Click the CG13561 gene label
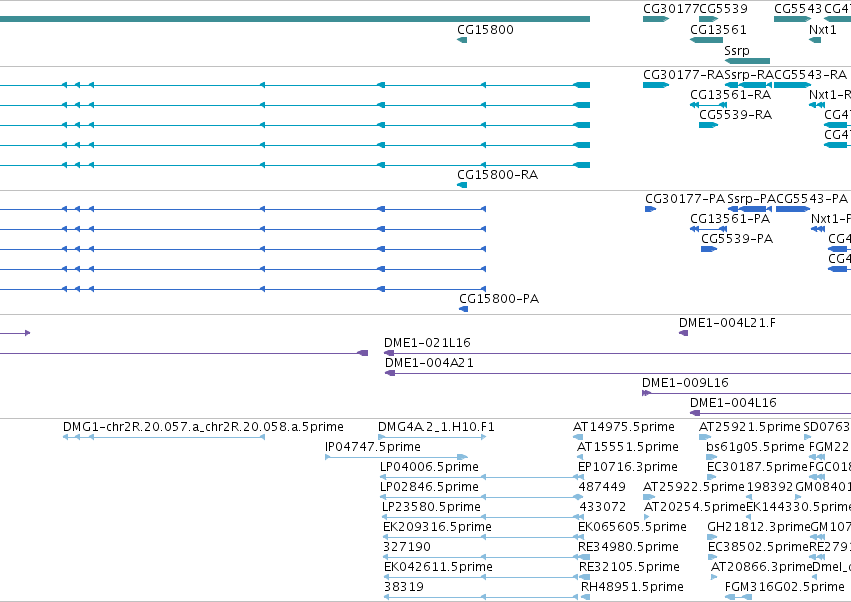Image resolution: width=851 pixels, height=602 pixels. point(718,30)
